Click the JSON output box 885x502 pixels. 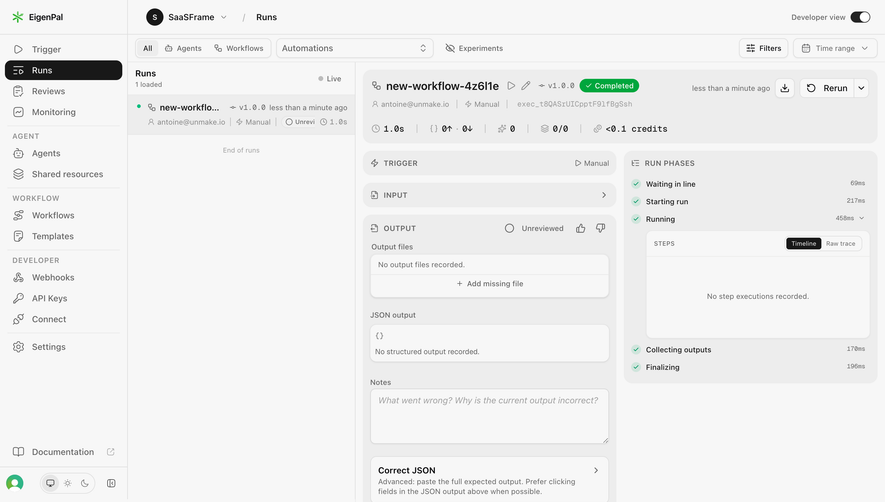(x=489, y=343)
